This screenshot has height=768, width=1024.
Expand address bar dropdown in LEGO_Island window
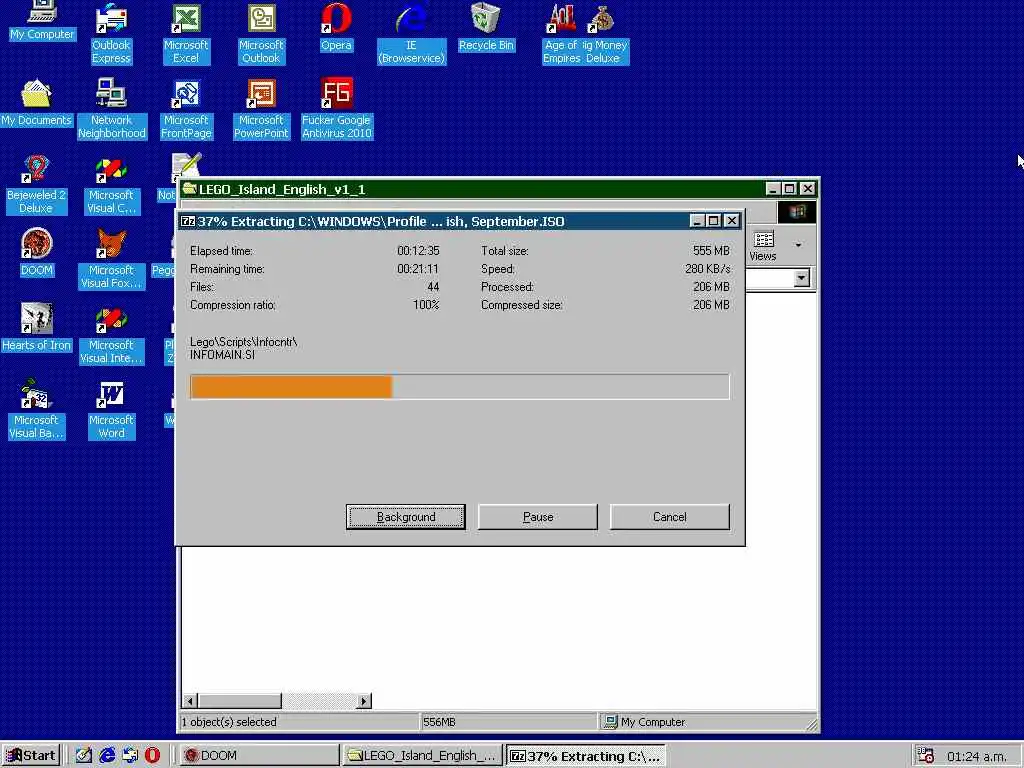(x=801, y=279)
